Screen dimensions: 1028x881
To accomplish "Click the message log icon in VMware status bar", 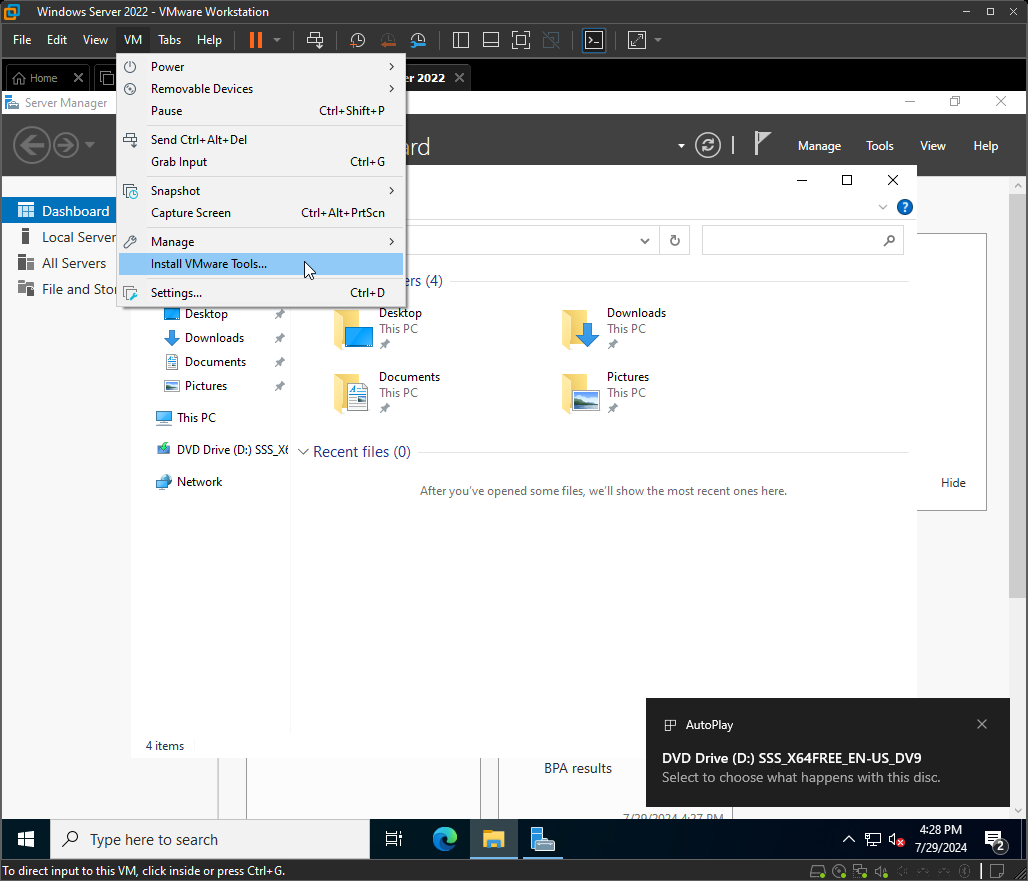I will coord(997,871).
